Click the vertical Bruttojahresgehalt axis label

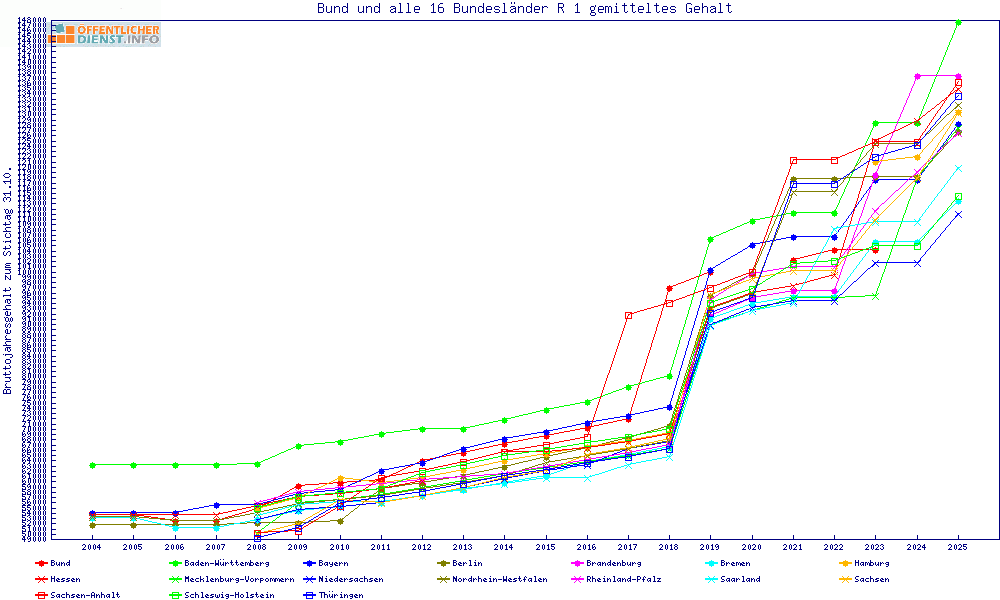[x=8, y=281]
